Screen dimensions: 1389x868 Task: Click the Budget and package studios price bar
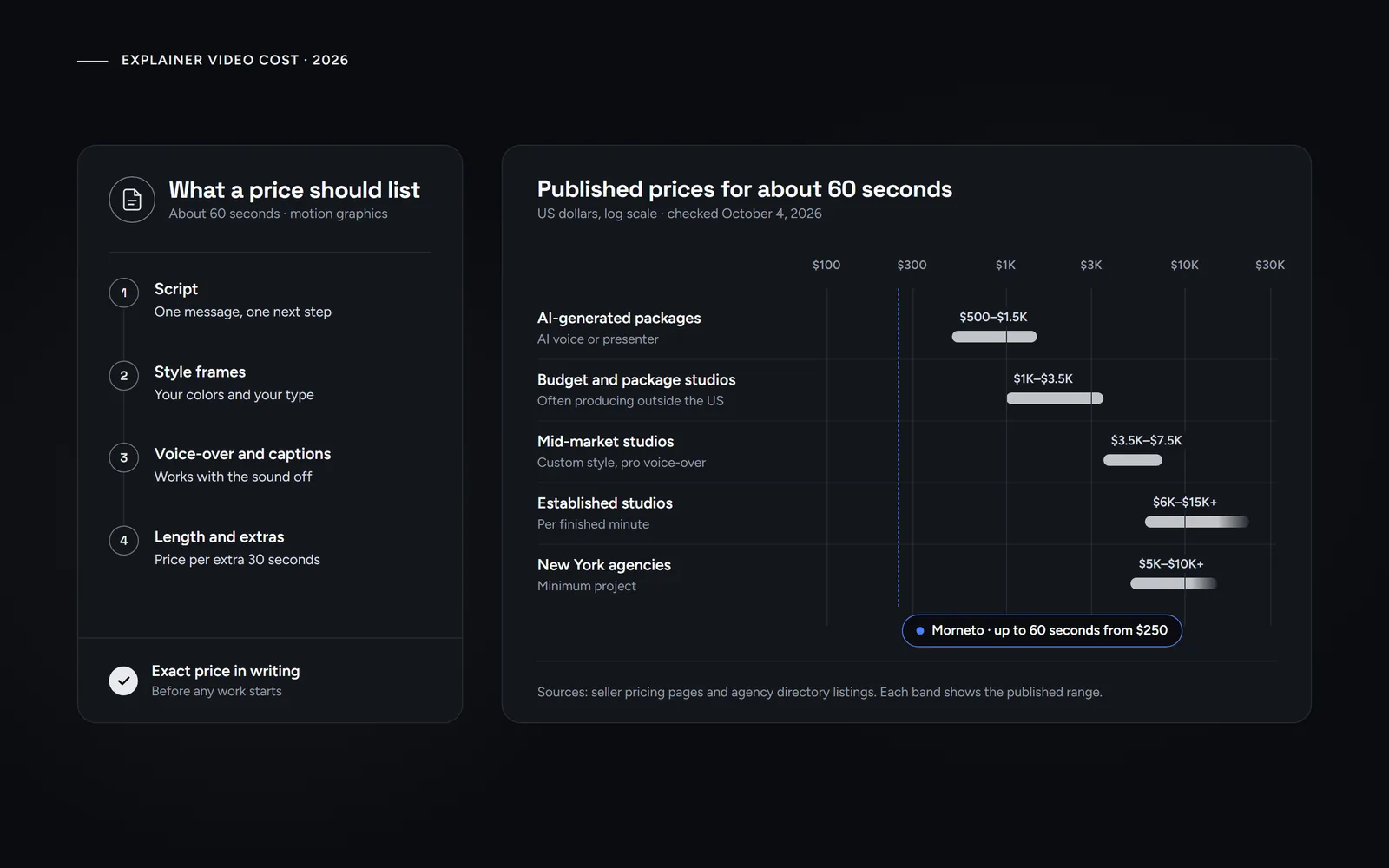tap(1055, 398)
